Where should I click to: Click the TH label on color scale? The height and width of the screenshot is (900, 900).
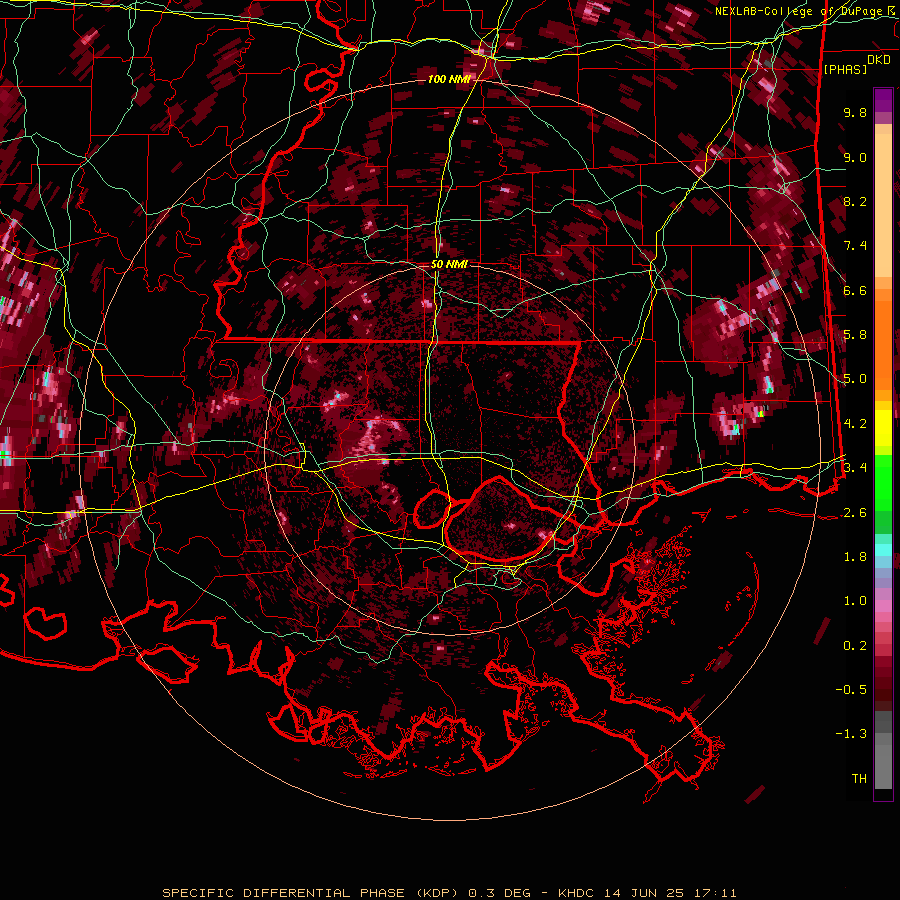tap(859, 779)
